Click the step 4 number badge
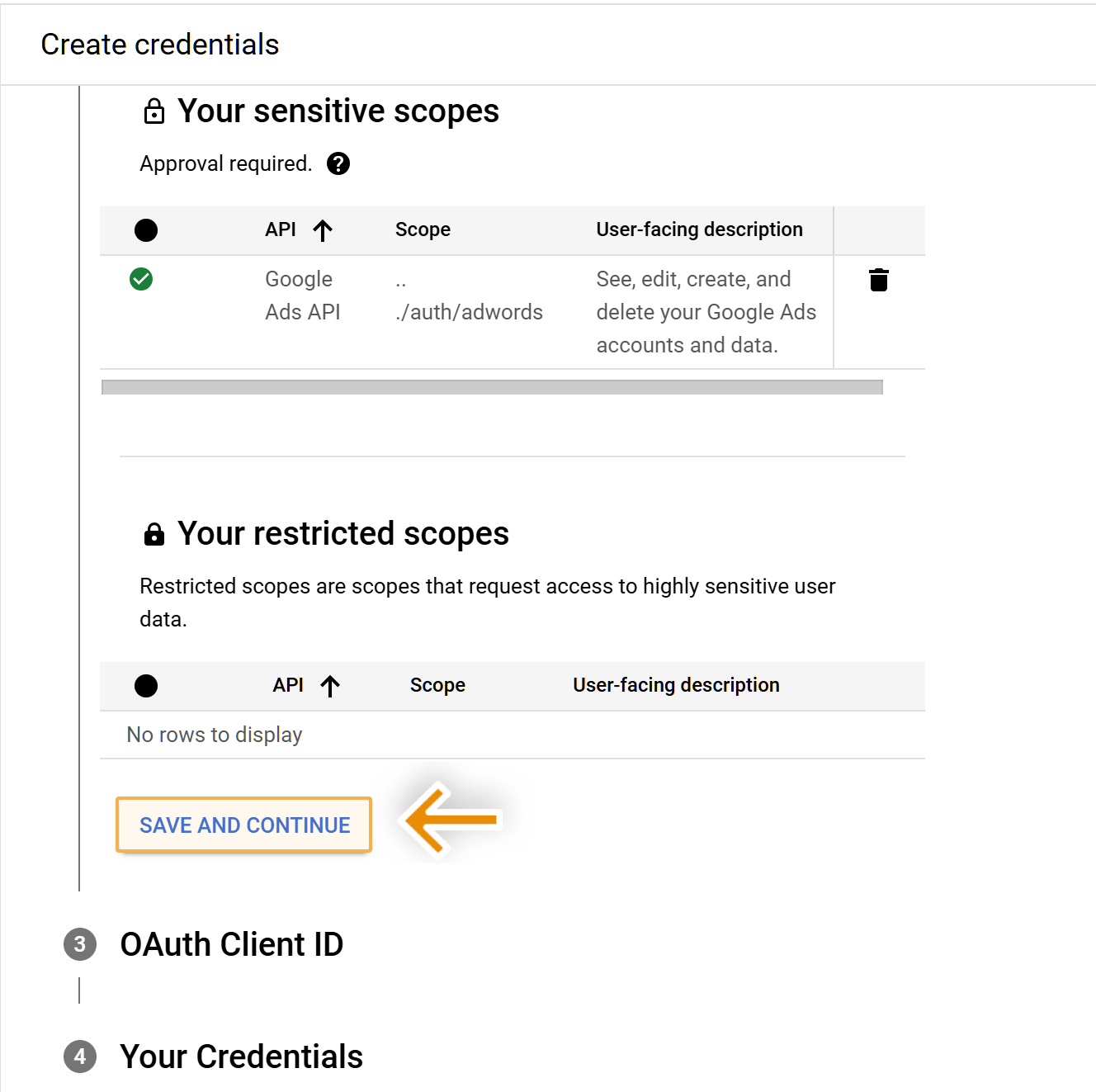The height and width of the screenshot is (1092, 1096). 80,1057
